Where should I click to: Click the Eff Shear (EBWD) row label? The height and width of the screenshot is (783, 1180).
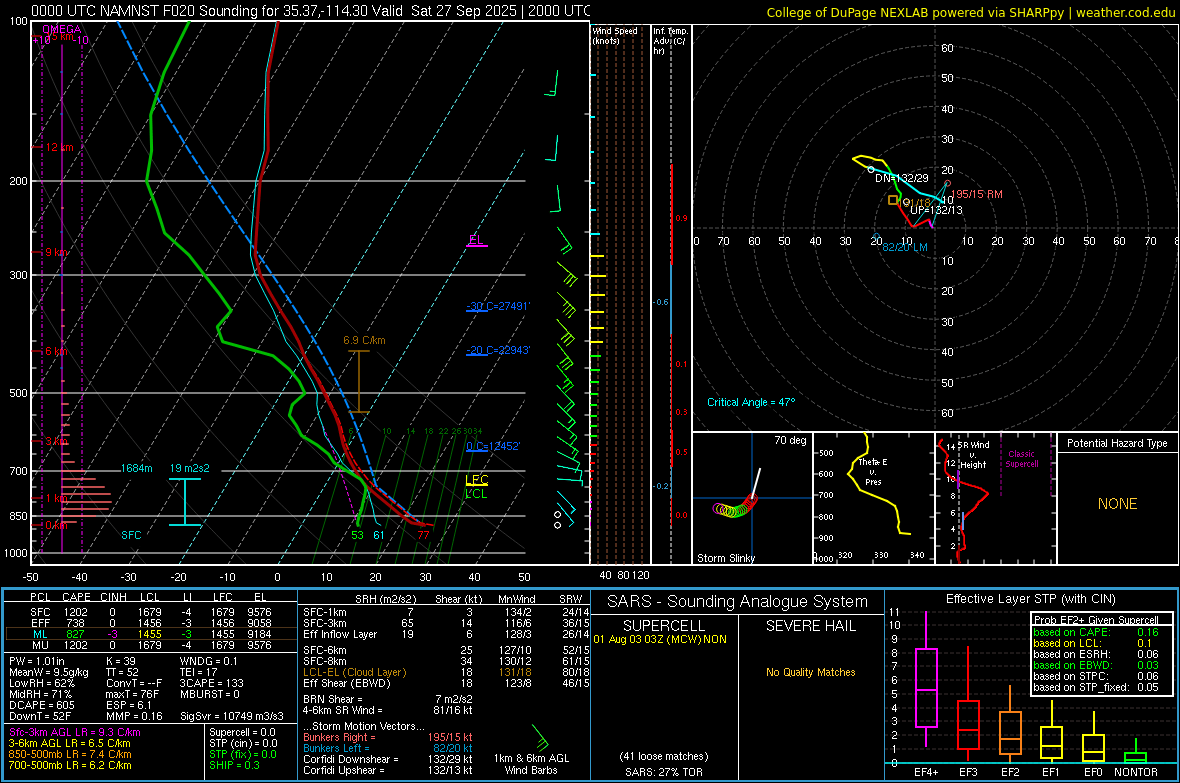pos(347,684)
